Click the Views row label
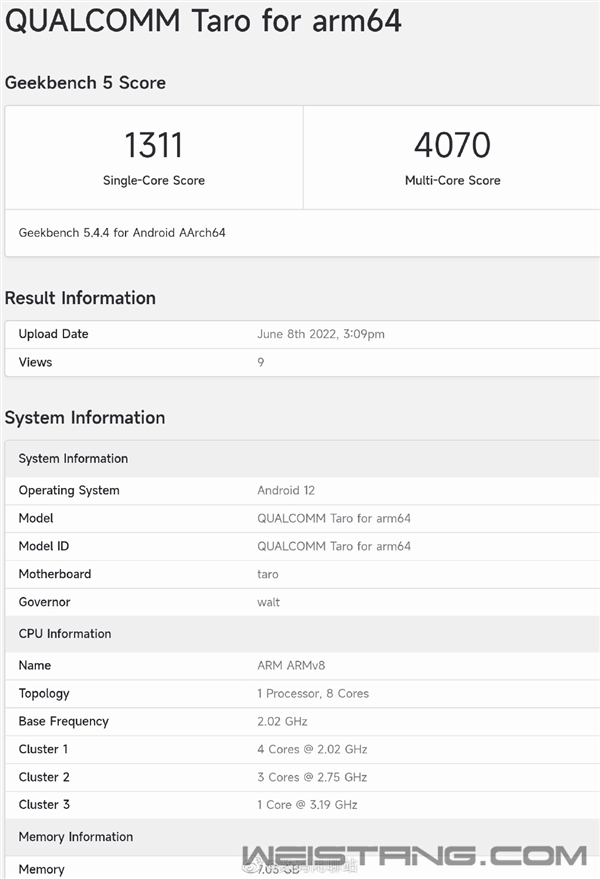 click(35, 362)
